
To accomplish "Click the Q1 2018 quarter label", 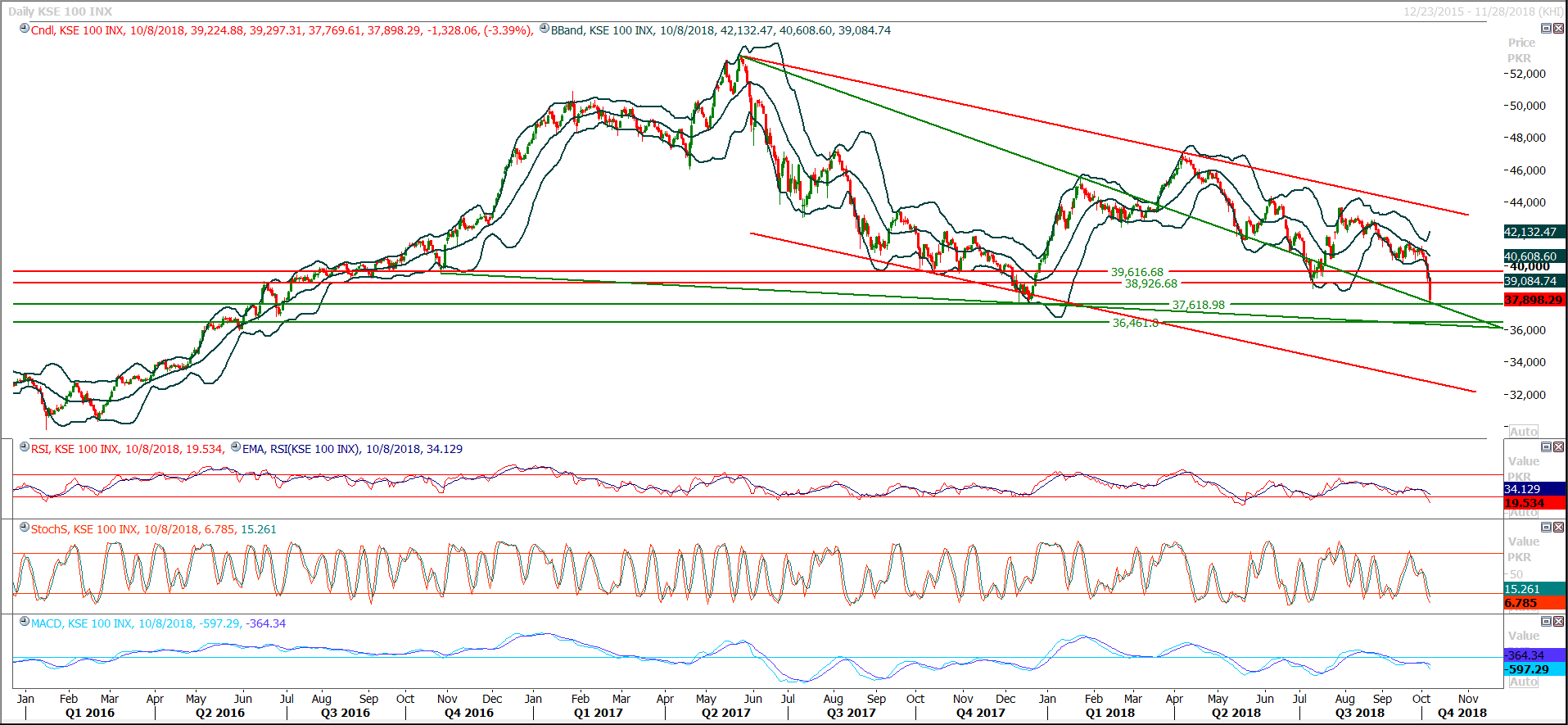I will [1110, 713].
